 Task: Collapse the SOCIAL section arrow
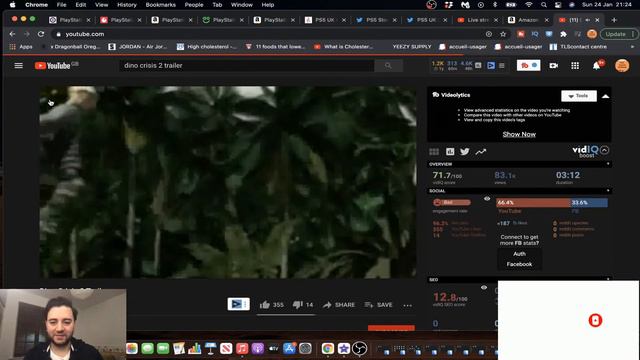pyautogui.click(x=608, y=191)
